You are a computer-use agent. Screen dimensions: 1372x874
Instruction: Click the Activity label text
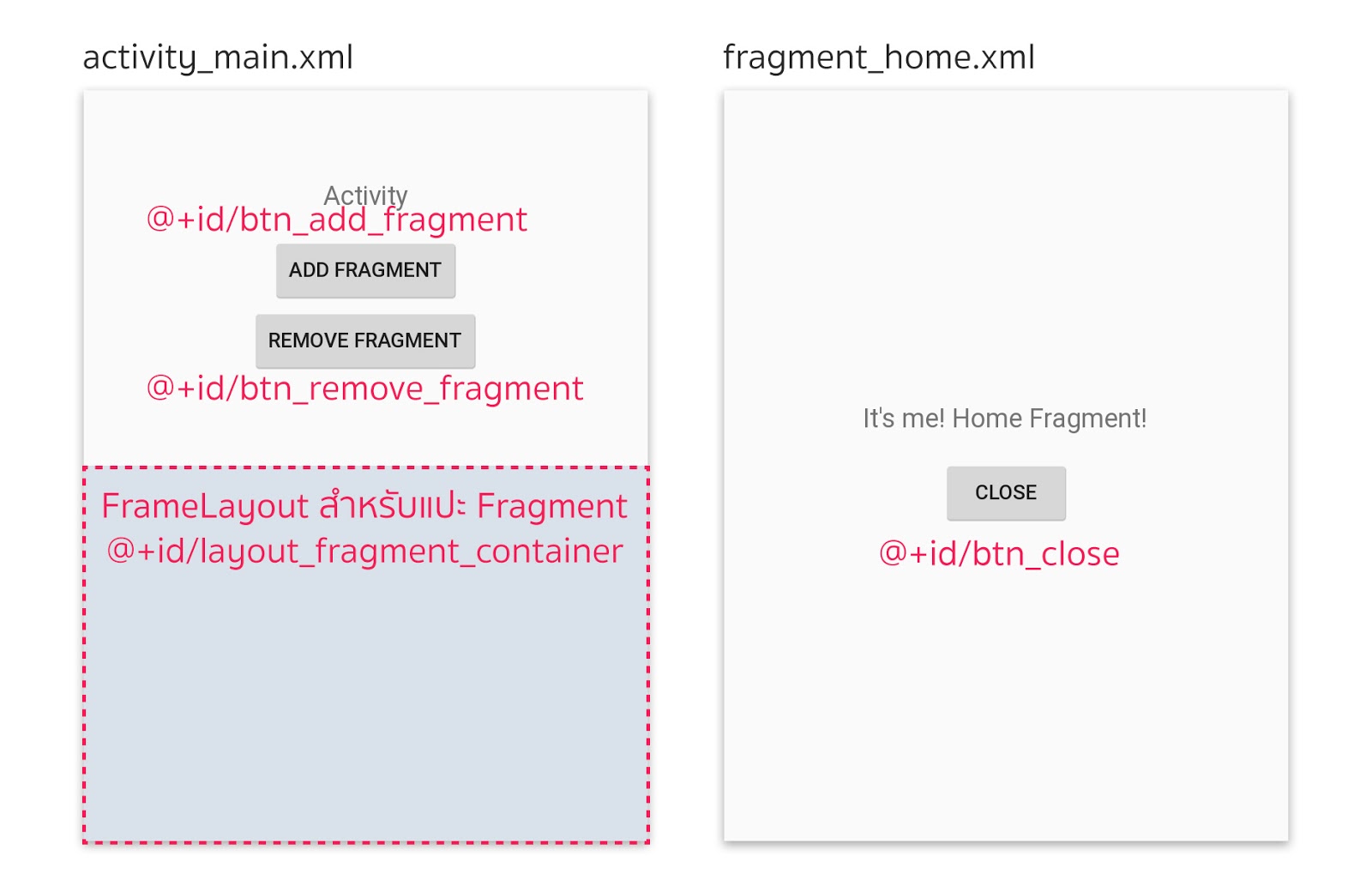[365, 196]
